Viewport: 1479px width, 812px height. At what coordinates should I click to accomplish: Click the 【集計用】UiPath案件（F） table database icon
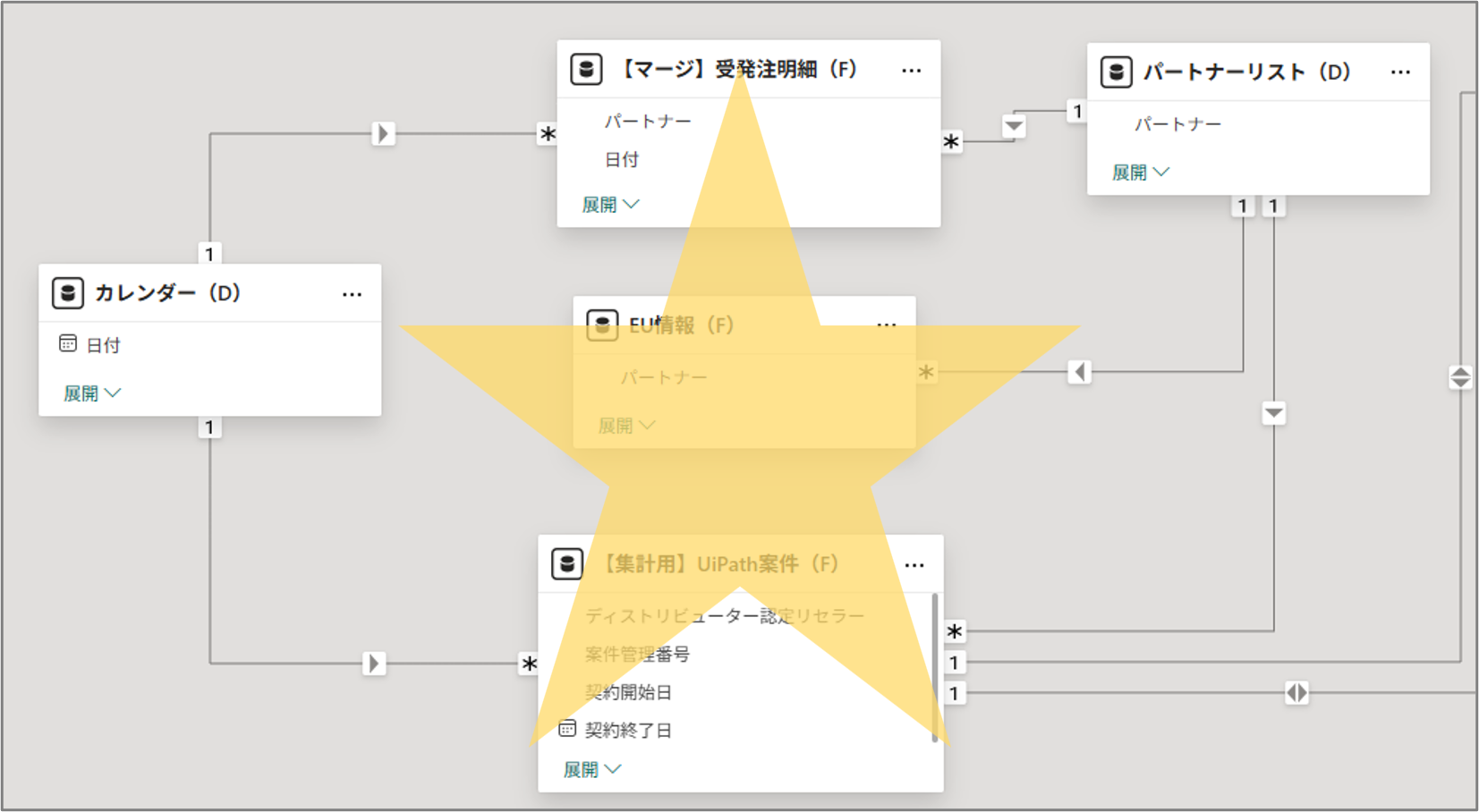[x=567, y=564]
